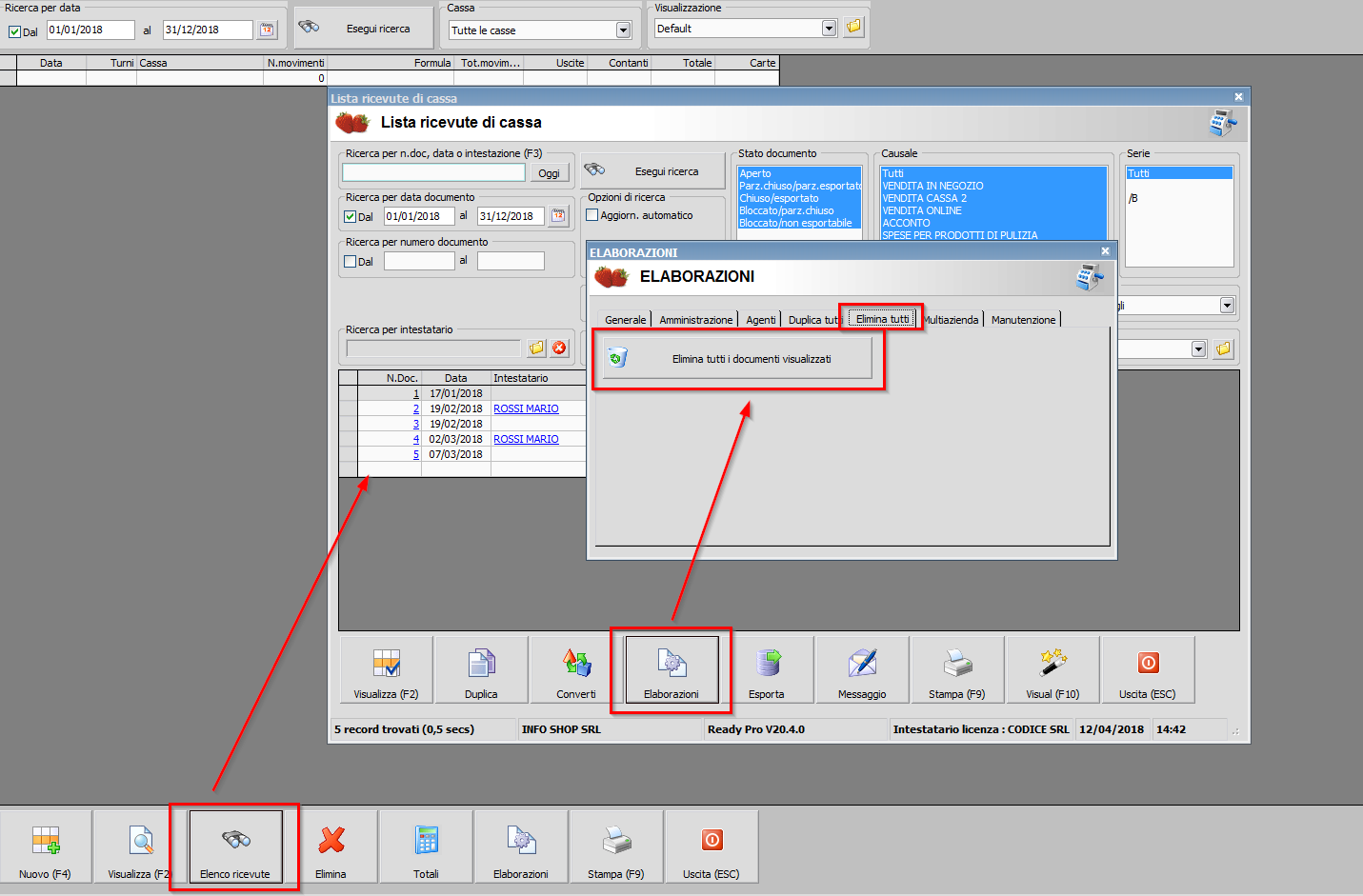Open the Cassa 'Tutte le casse' dropdown
This screenshot has height=896, width=1363.
[623, 30]
